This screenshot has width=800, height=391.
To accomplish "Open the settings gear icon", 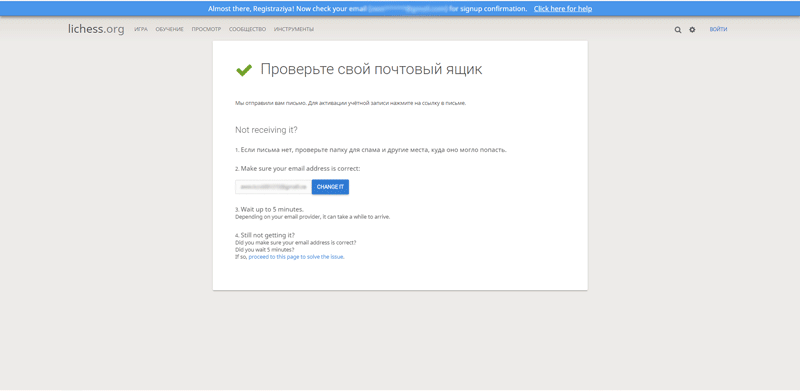I will pos(692,30).
